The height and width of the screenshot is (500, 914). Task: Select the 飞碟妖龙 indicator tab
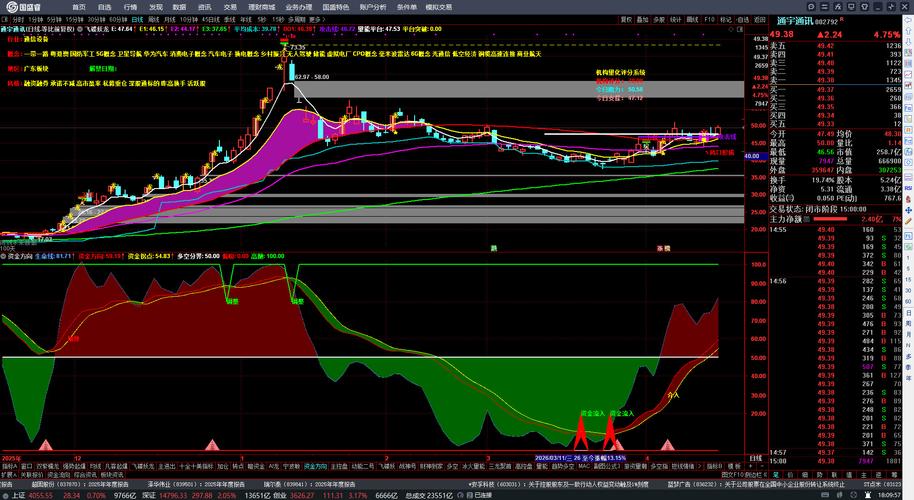tap(143, 466)
